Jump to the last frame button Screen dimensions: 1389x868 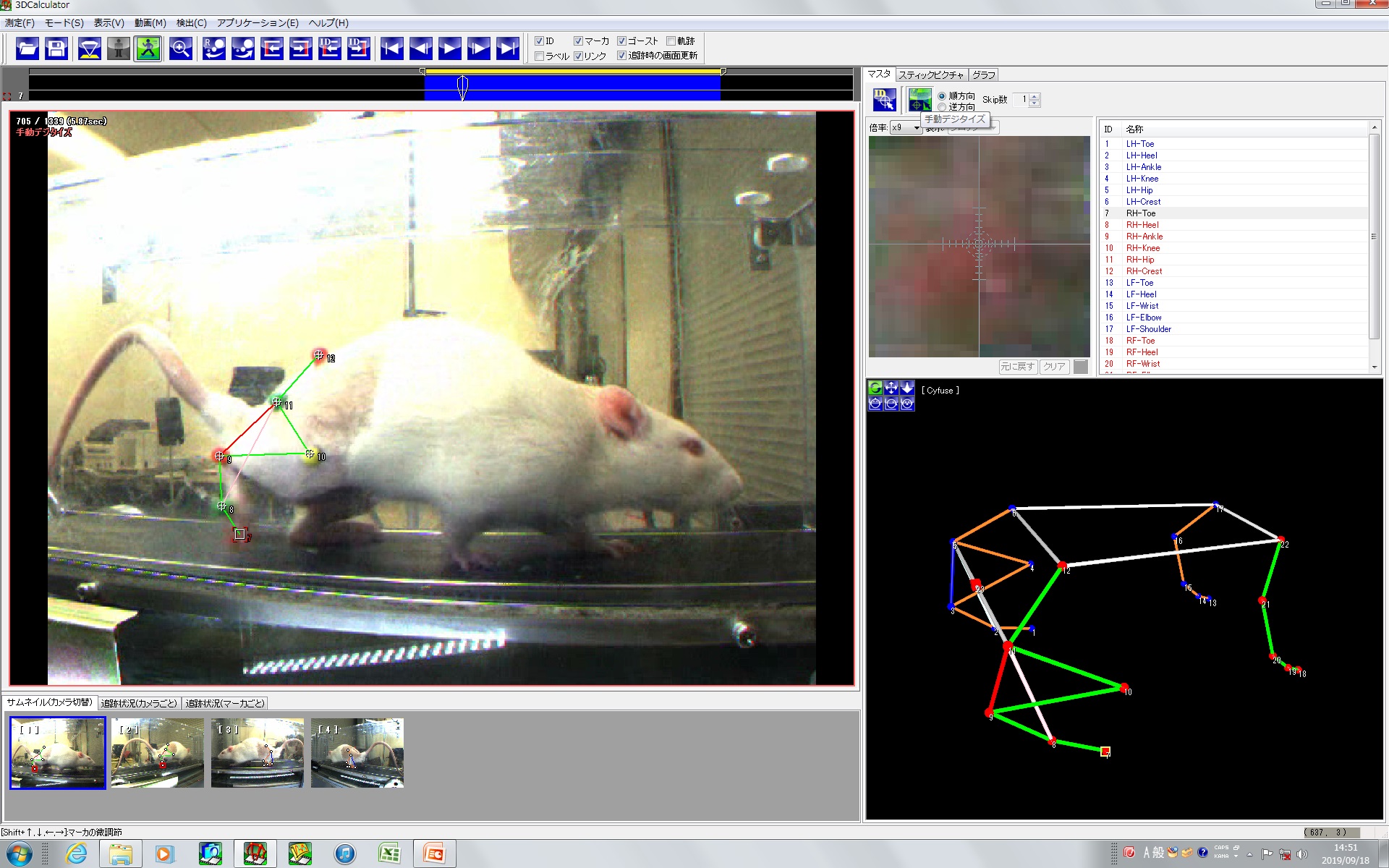(x=508, y=48)
